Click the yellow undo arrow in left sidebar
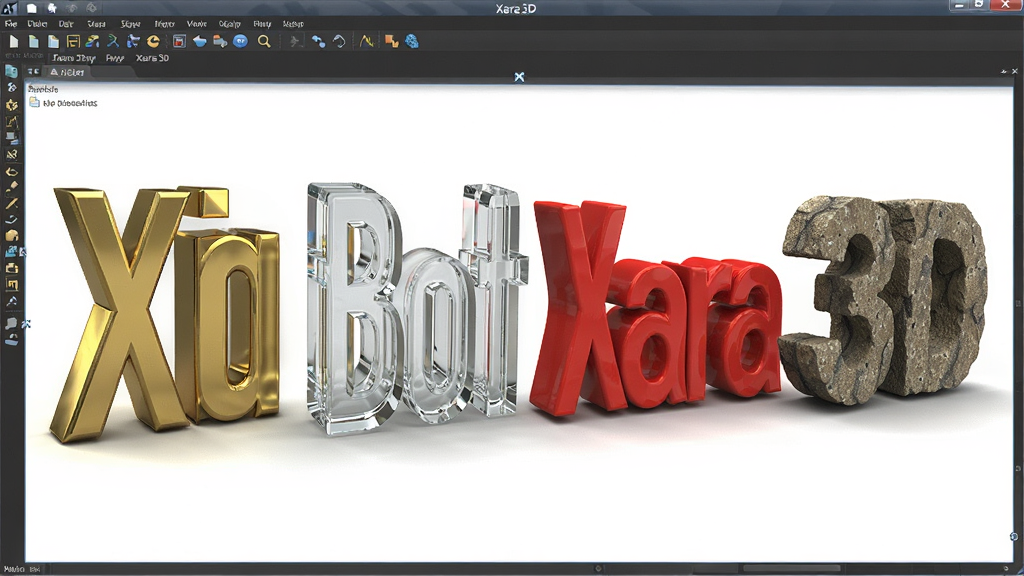1024x576 pixels. point(12,172)
